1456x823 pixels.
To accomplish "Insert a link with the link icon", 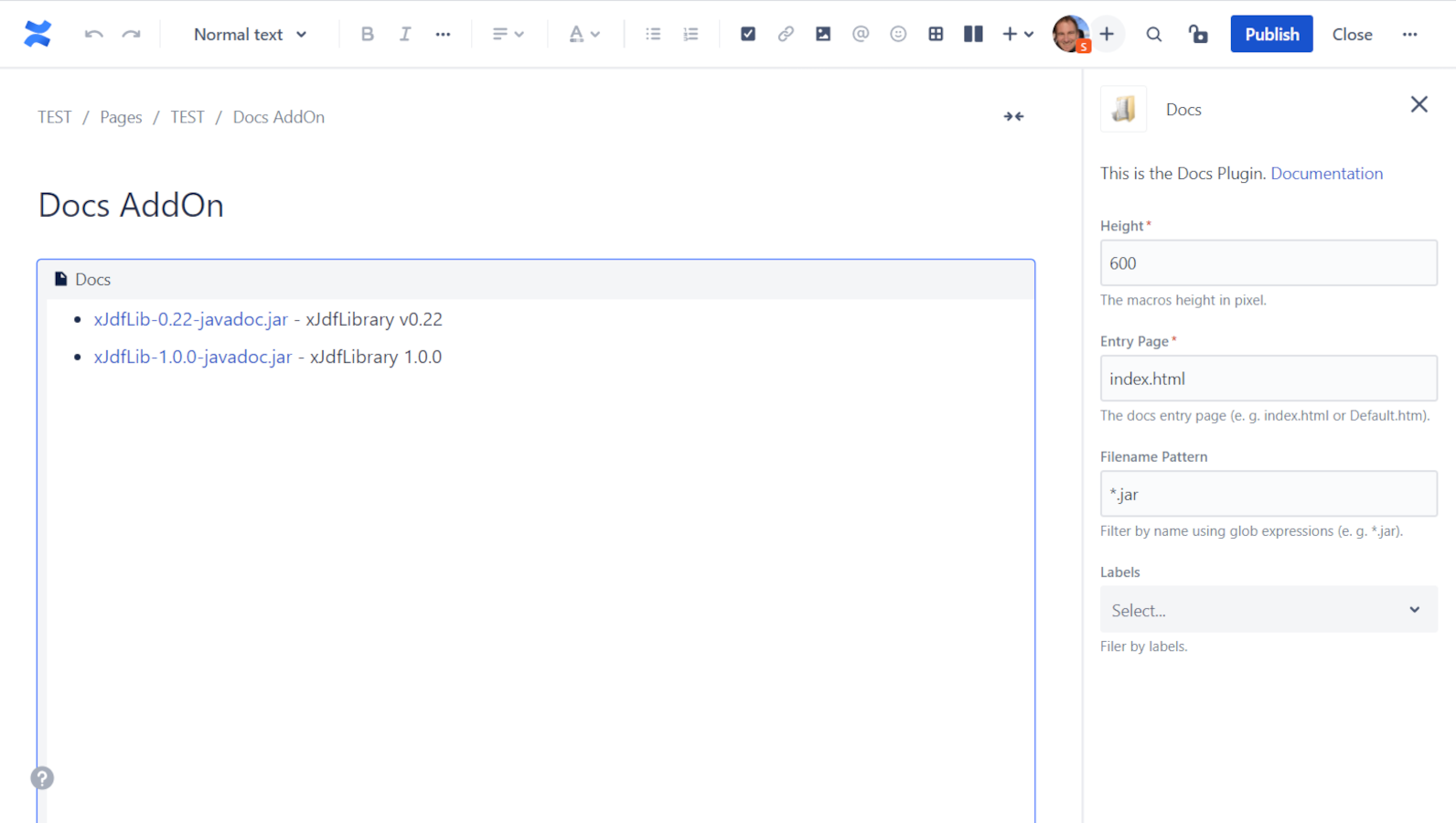I will (x=785, y=34).
